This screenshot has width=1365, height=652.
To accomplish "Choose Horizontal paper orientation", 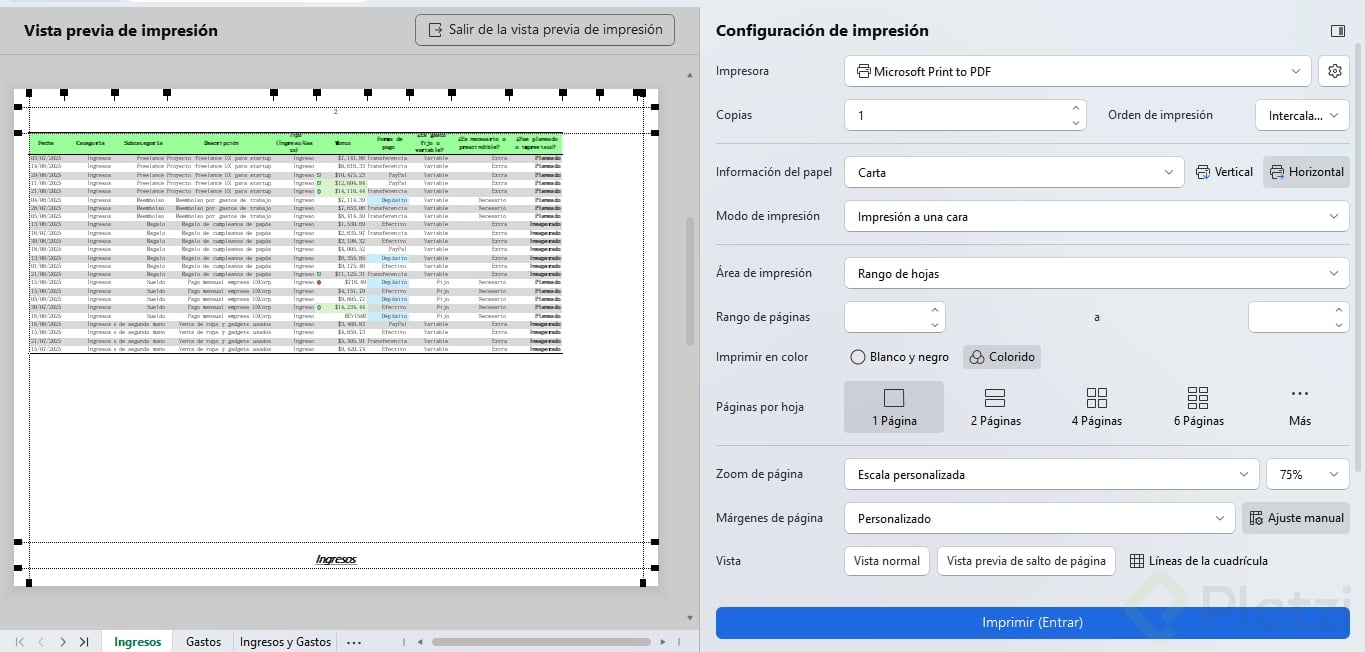I will (x=1306, y=172).
